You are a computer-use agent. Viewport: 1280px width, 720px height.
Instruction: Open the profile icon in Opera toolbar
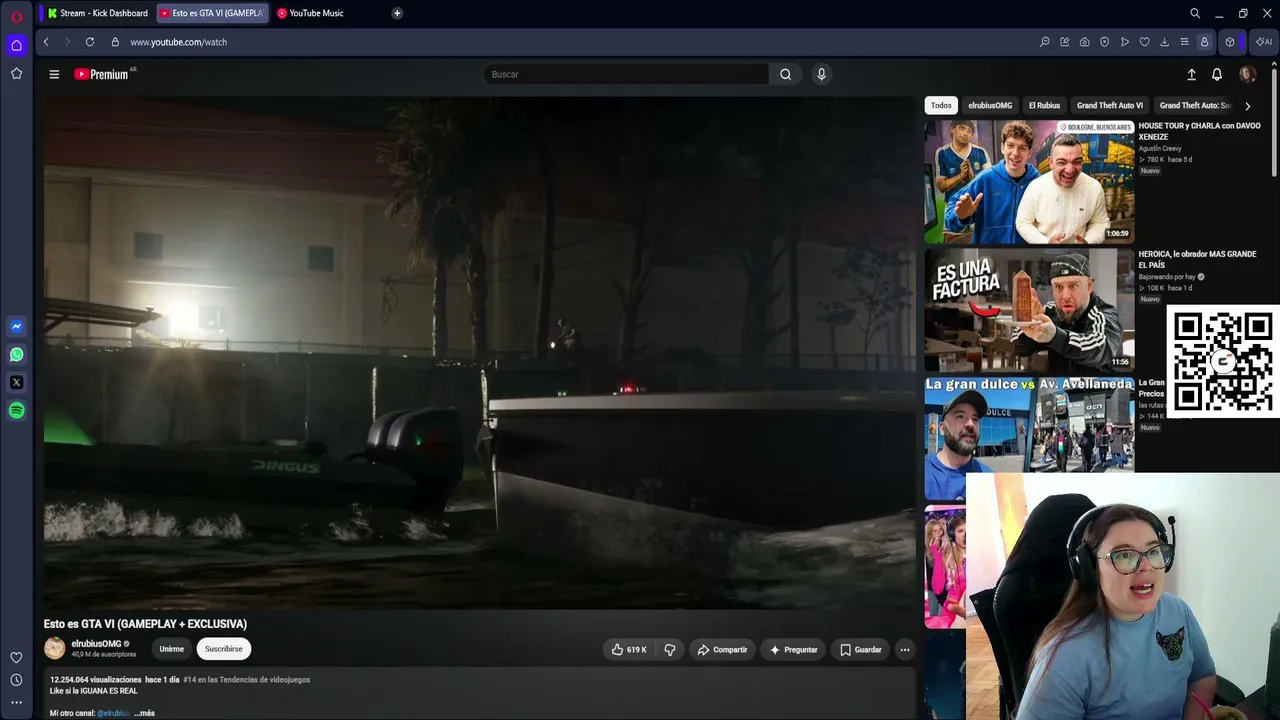pos(1205,42)
